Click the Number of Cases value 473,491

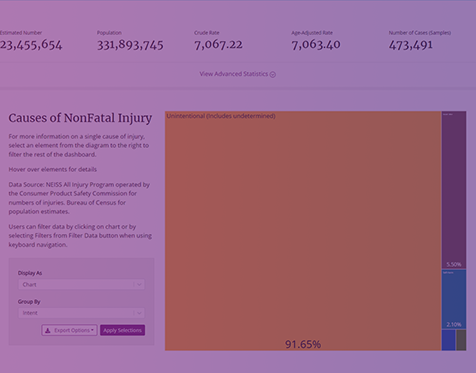pyautogui.click(x=411, y=45)
